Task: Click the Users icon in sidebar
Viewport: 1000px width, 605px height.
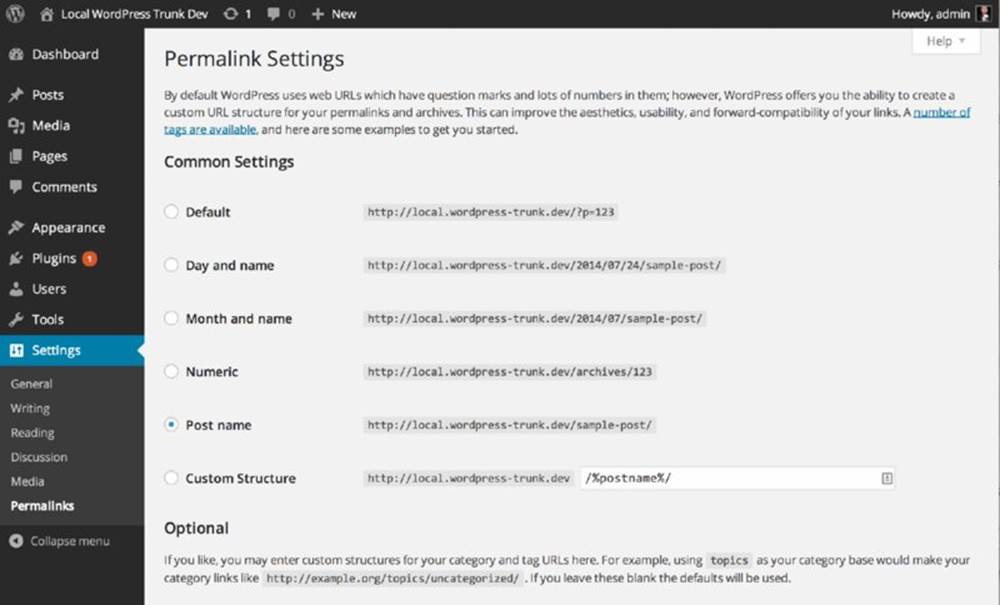Action: [17, 289]
